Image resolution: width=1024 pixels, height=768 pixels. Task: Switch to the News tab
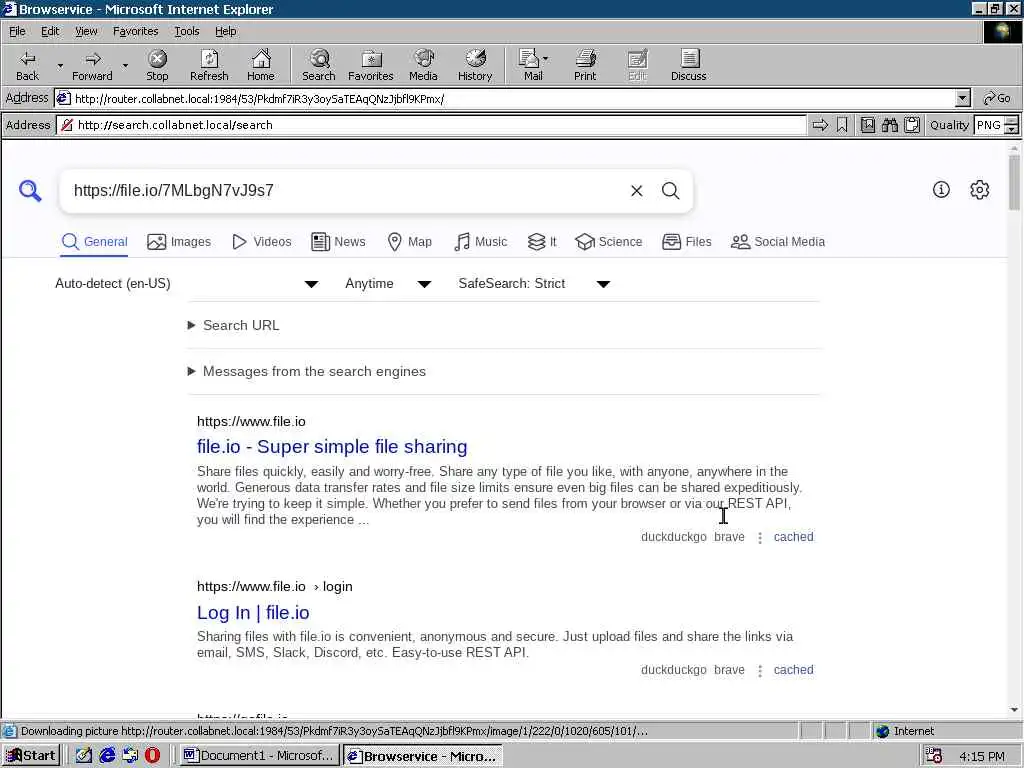(x=338, y=242)
